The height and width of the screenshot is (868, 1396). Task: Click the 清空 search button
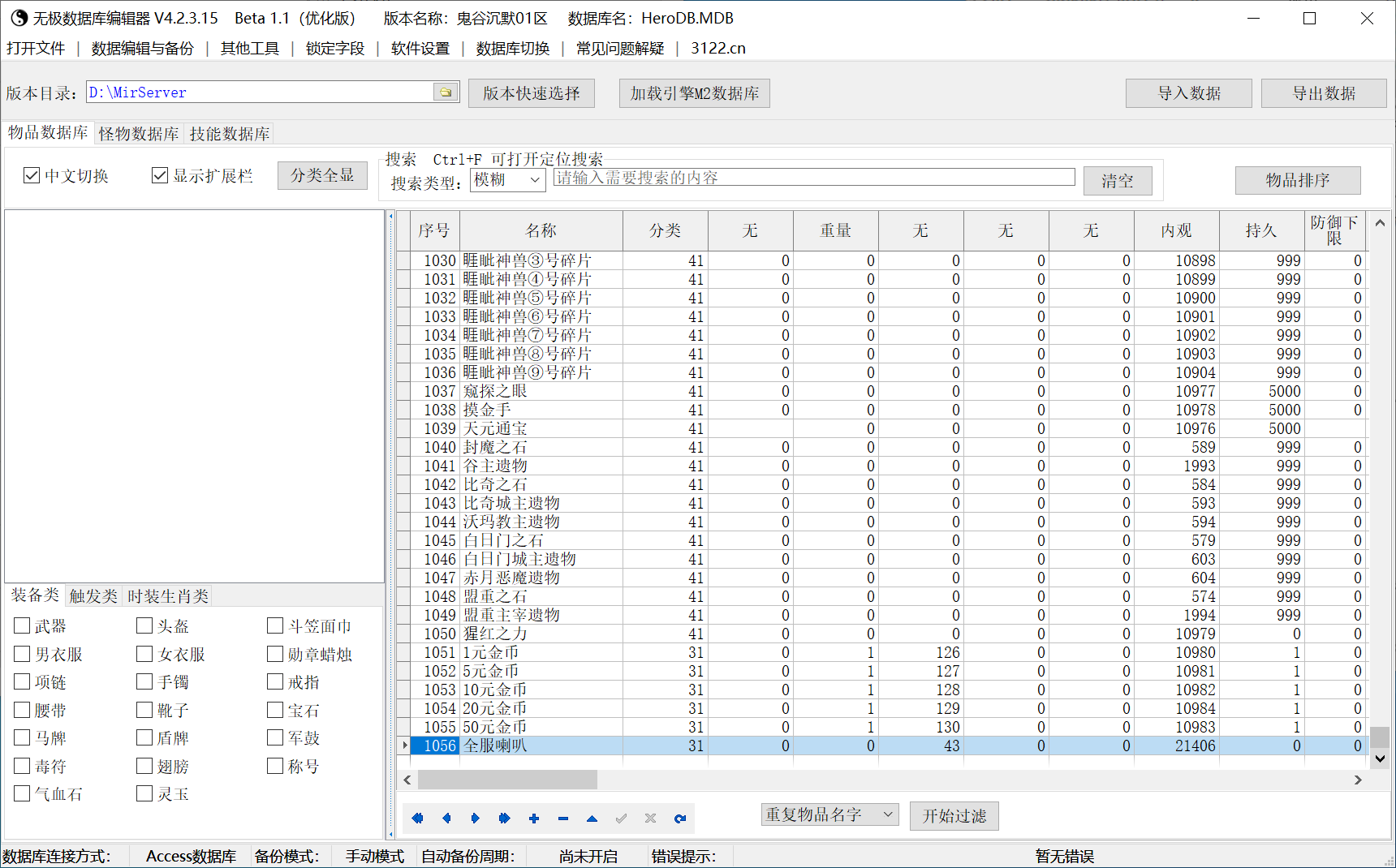click(1118, 181)
